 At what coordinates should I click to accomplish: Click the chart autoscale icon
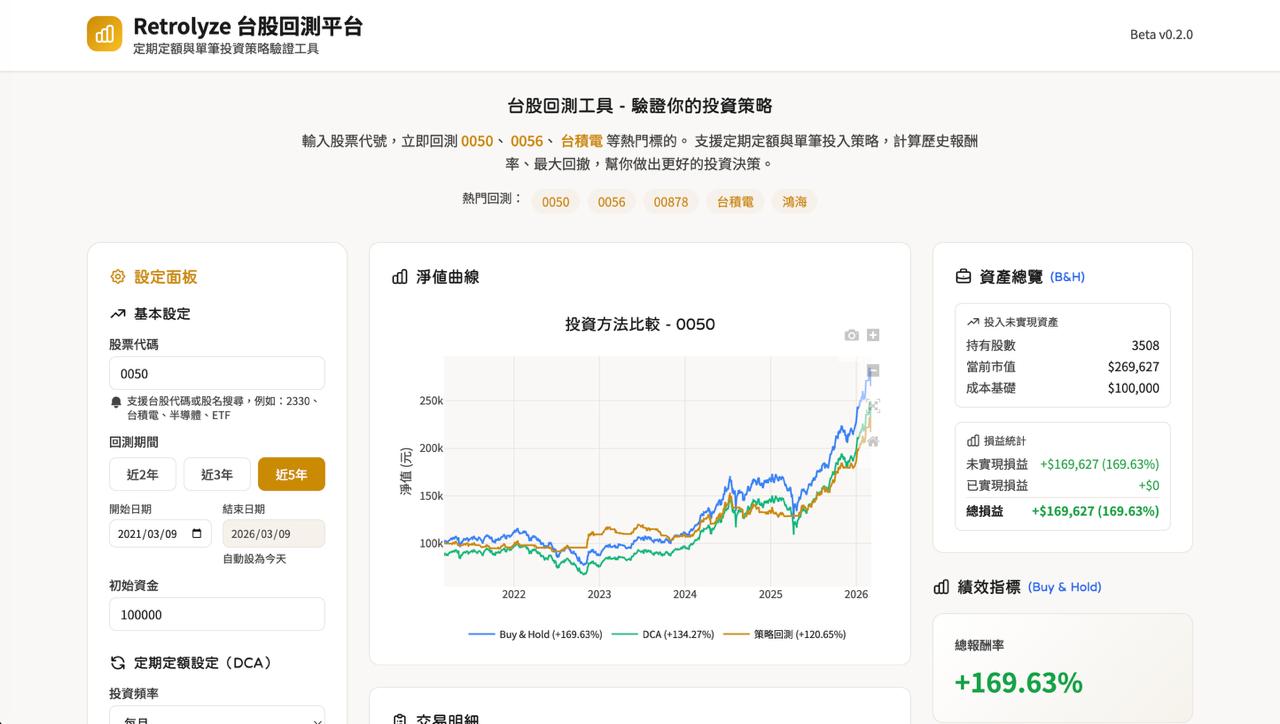[873, 406]
